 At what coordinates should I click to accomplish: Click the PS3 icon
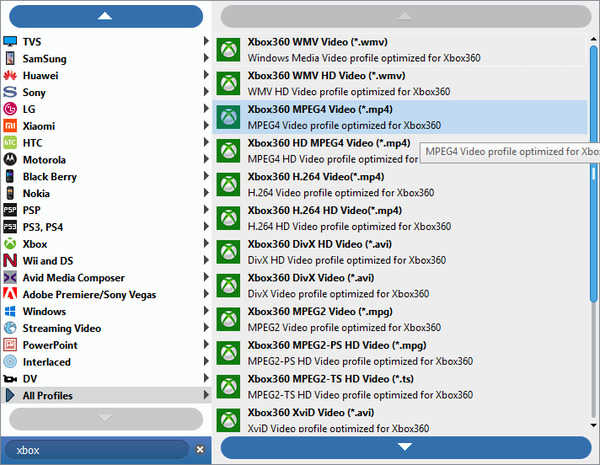10,227
